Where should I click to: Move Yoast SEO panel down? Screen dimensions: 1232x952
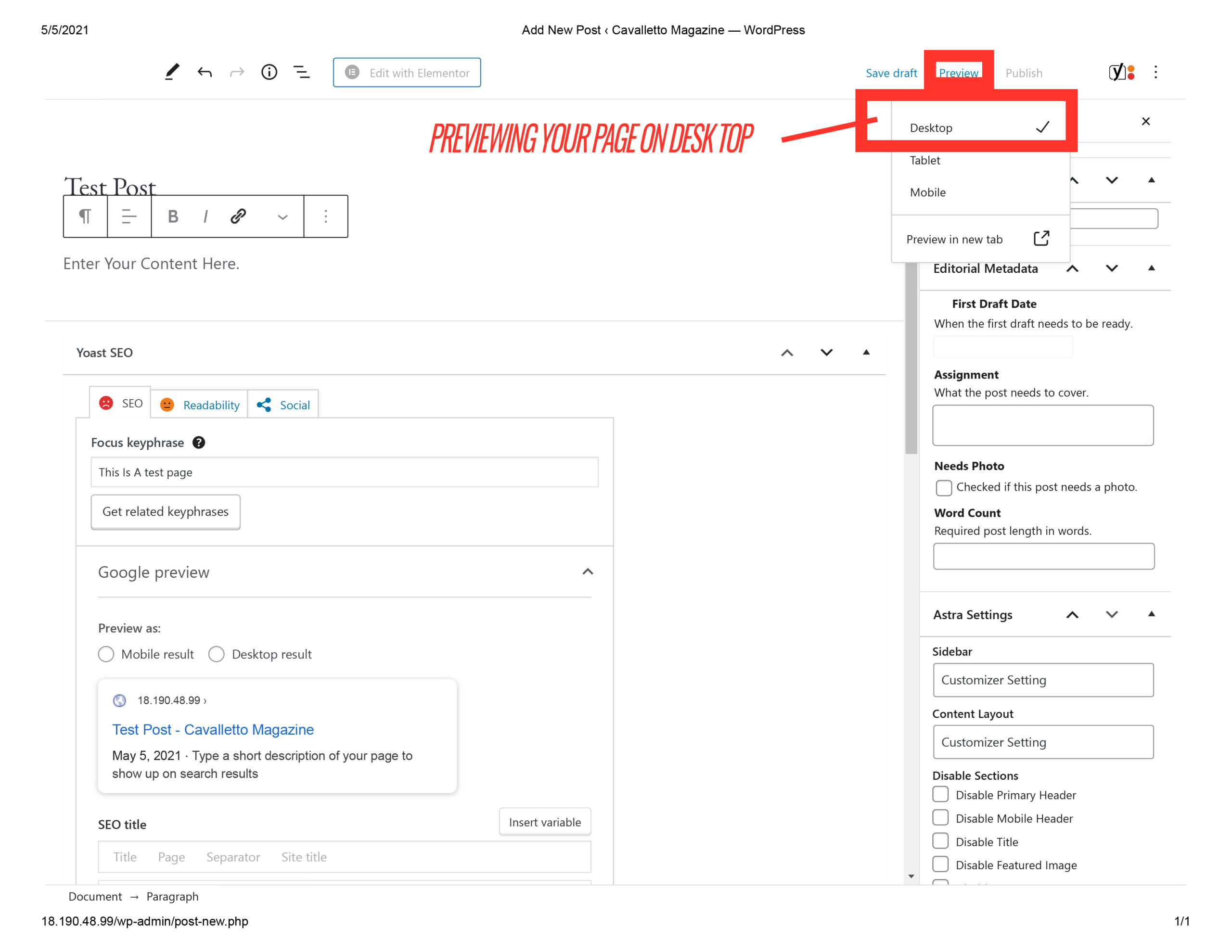click(826, 353)
